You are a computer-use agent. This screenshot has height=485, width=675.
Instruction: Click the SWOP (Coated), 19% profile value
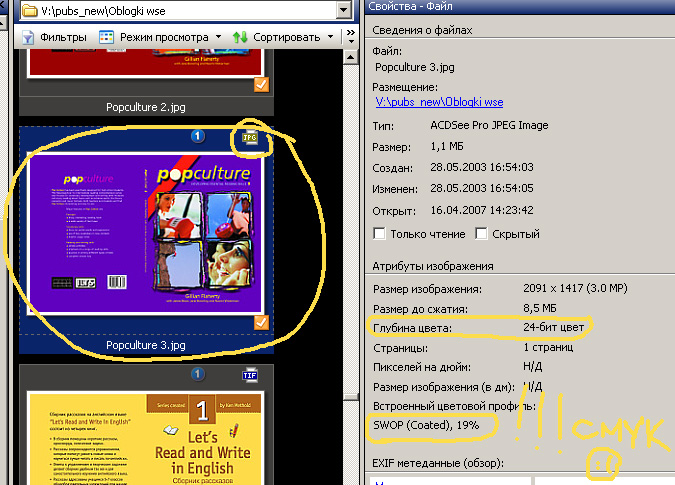point(426,425)
